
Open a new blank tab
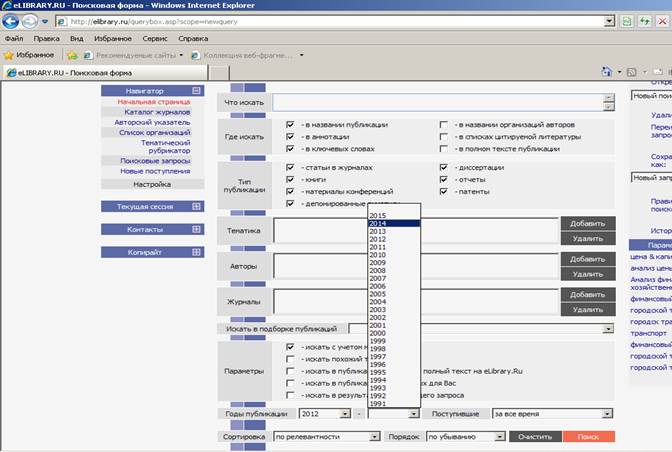(x=219, y=73)
